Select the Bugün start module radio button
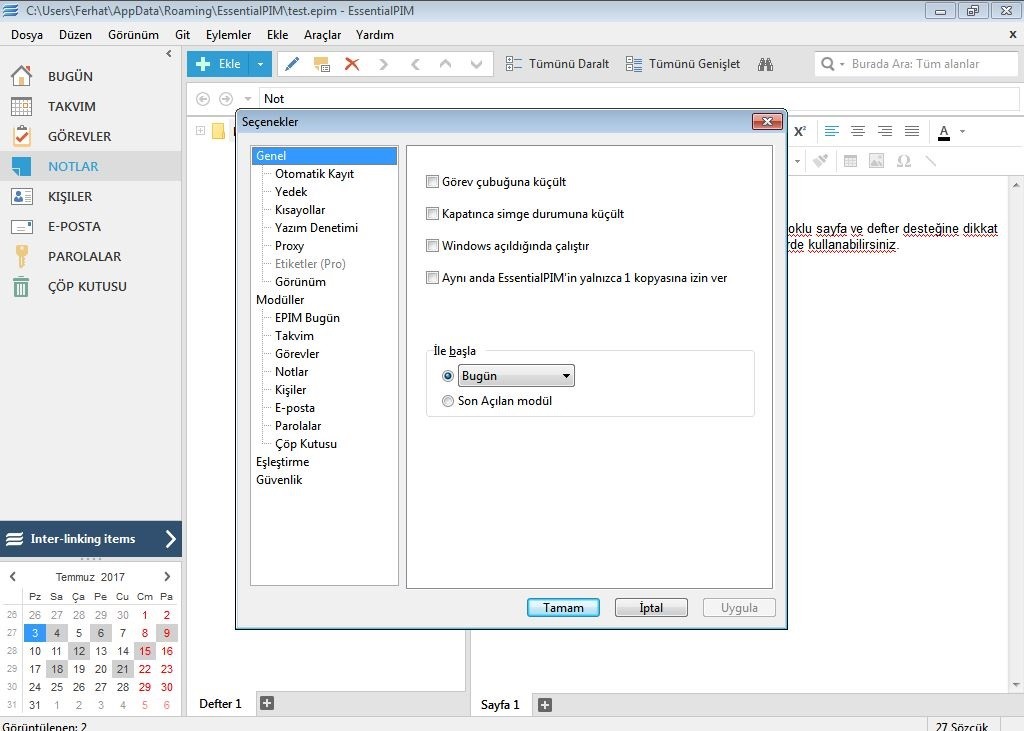 [448, 376]
